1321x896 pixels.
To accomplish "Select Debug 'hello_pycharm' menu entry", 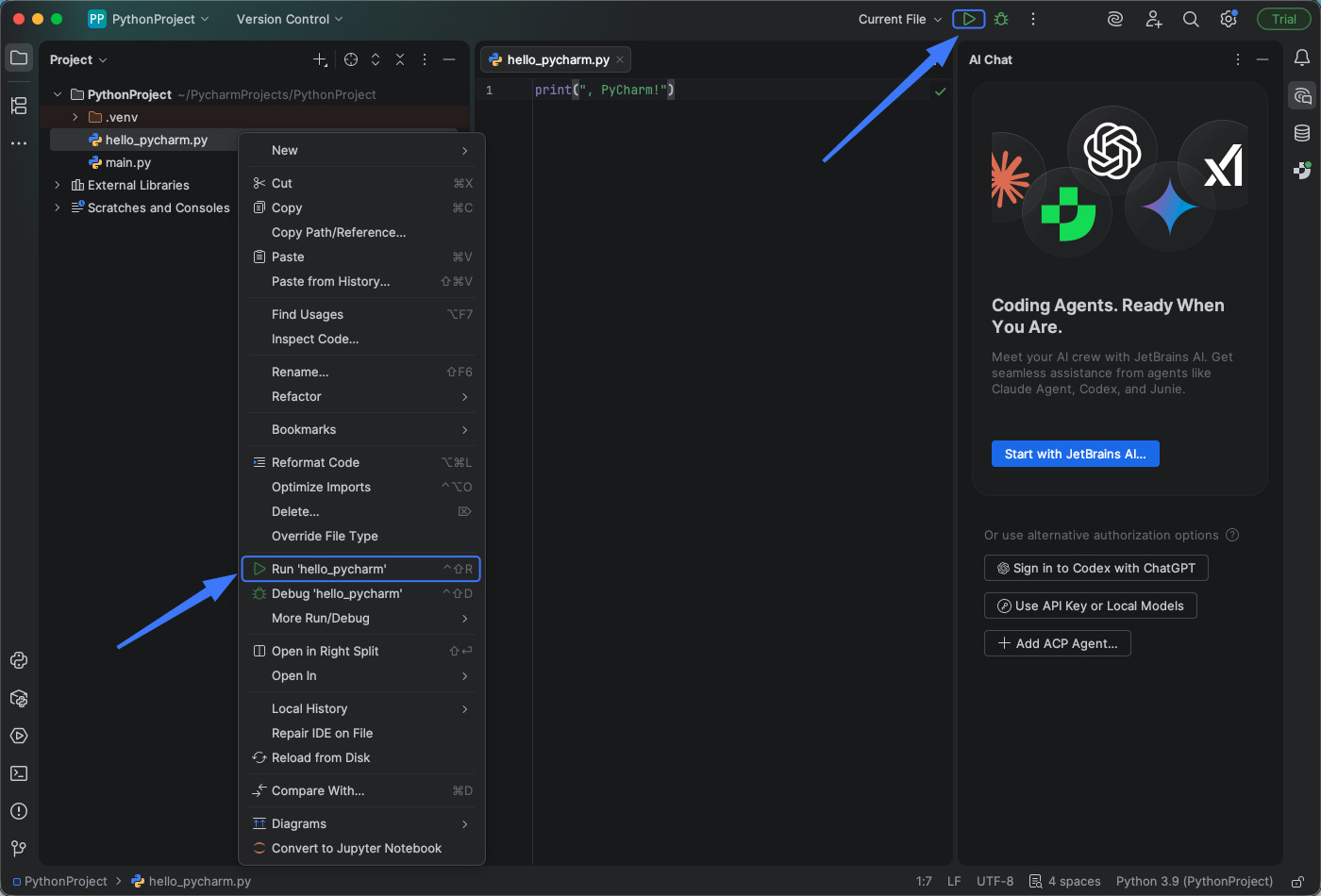I will [x=361, y=593].
